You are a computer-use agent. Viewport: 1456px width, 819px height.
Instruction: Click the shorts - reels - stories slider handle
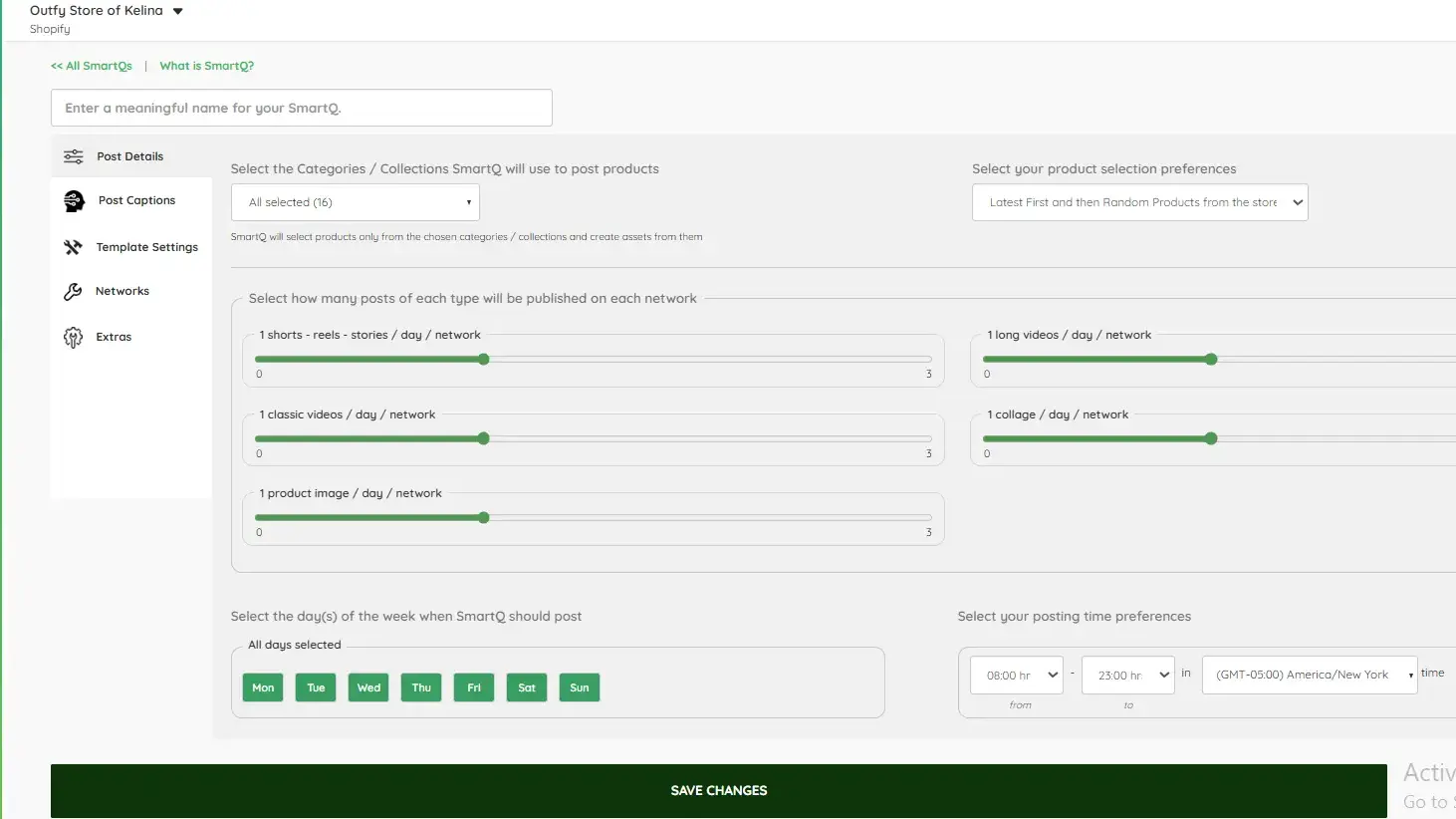[x=484, y=359]
